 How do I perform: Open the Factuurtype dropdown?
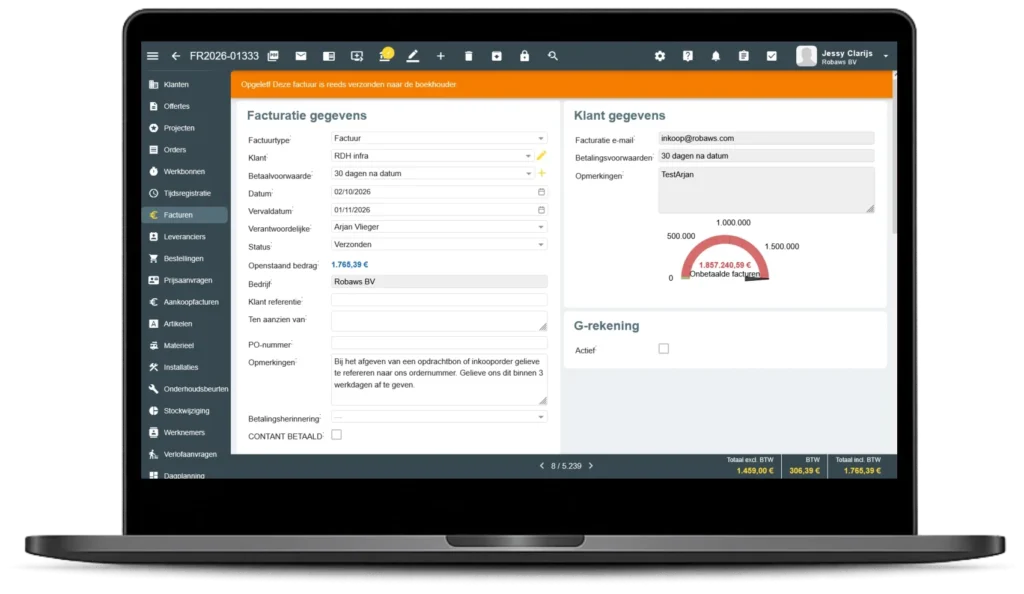(x=439, y=138)
